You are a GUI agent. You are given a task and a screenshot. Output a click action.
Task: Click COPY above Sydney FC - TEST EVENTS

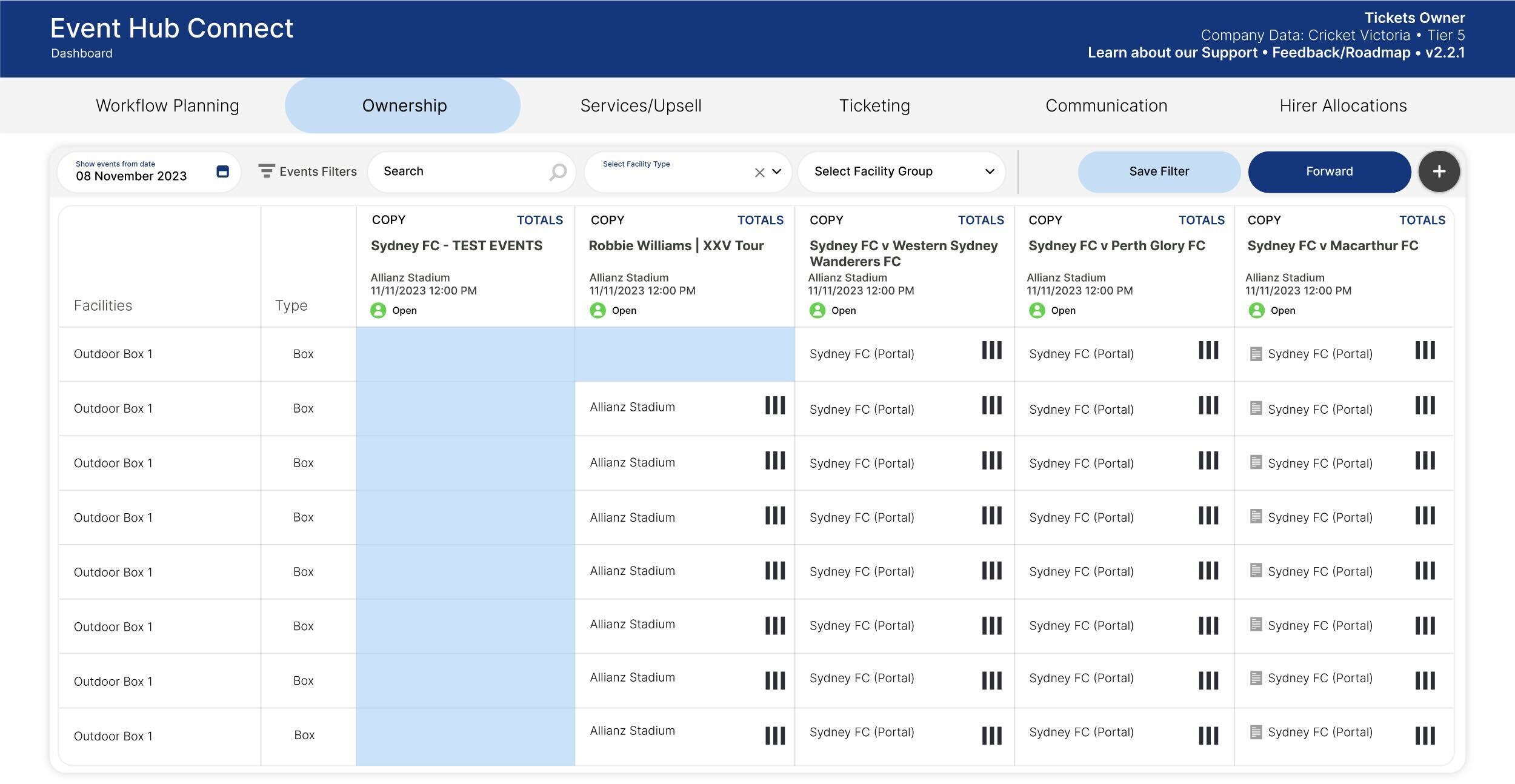[x=388, y=220]
